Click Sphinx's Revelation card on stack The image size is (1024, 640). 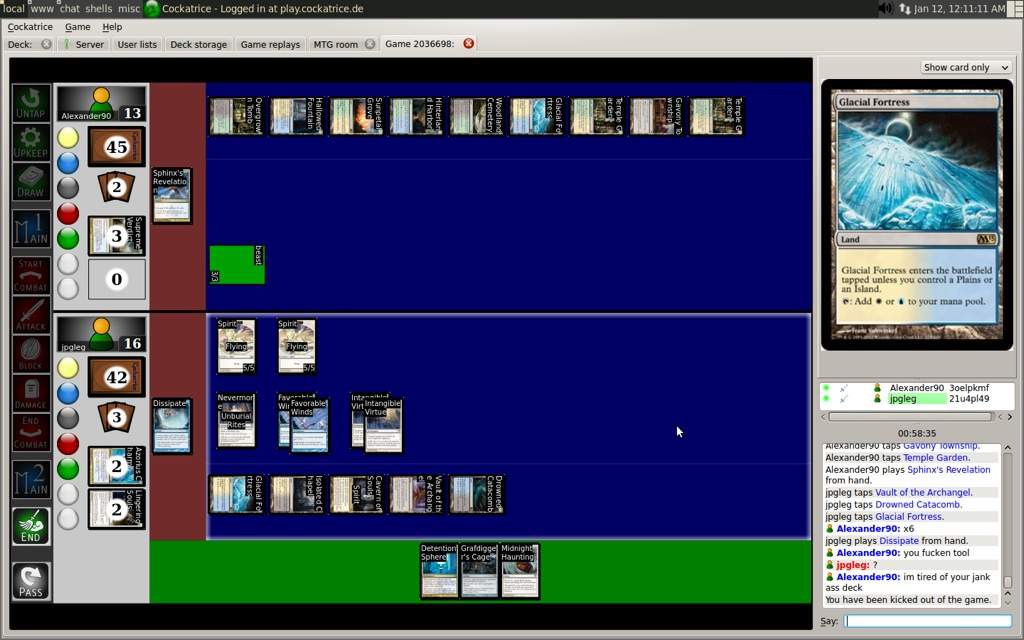171,195
